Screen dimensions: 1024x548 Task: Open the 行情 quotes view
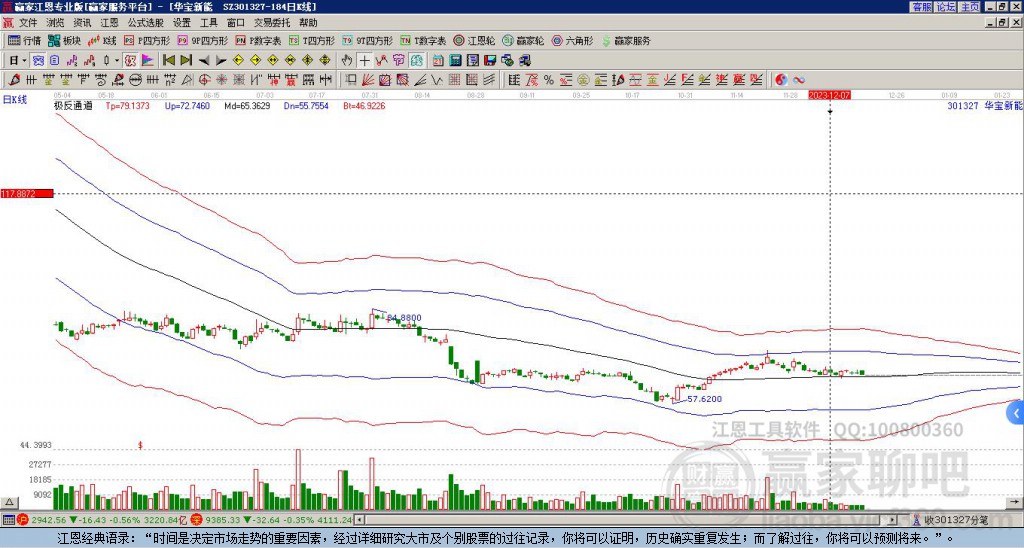pos(24,40)
